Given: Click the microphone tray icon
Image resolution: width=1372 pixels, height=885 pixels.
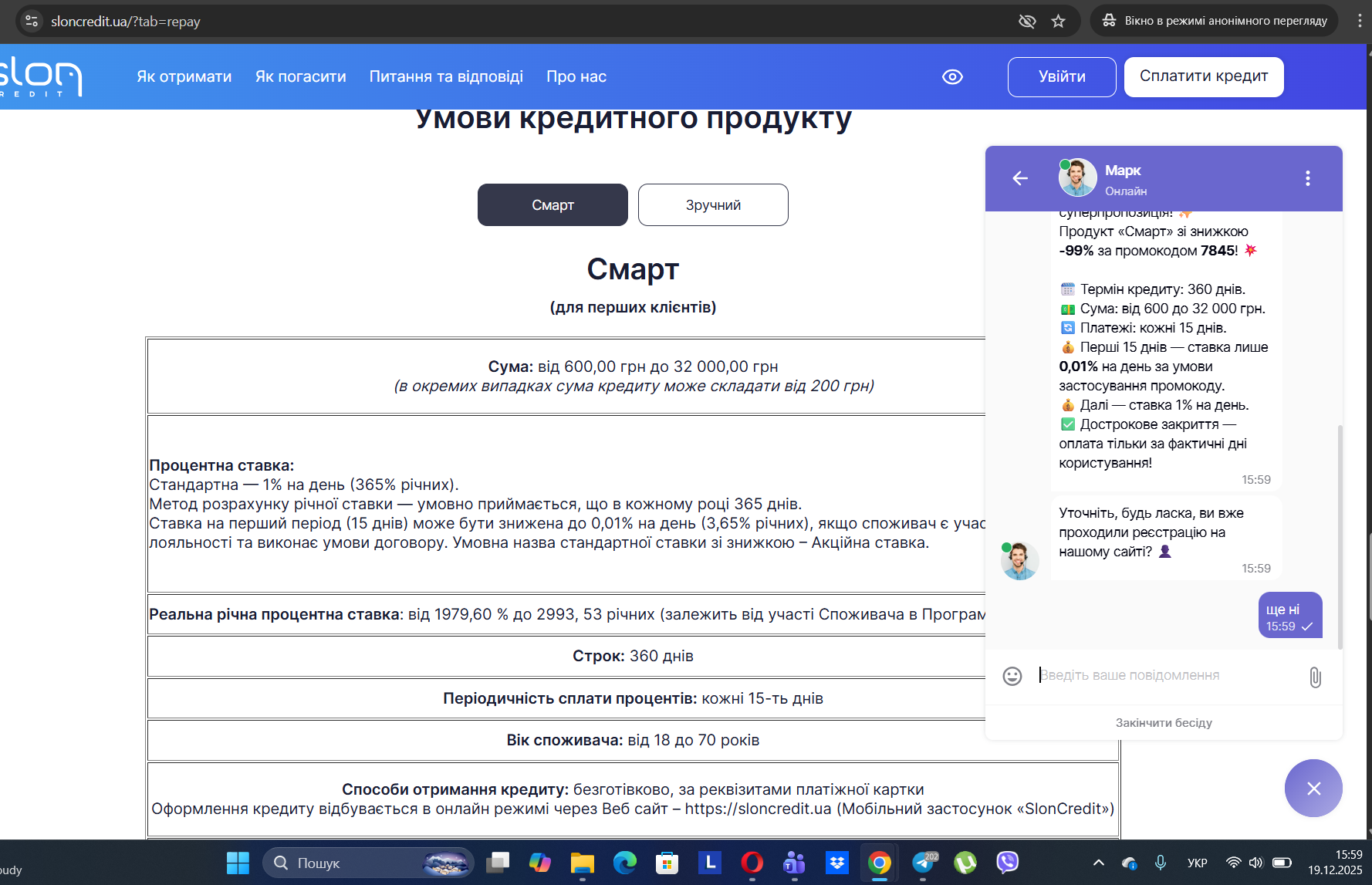Looking at the screenshot, I should (x=1161, y=863).
